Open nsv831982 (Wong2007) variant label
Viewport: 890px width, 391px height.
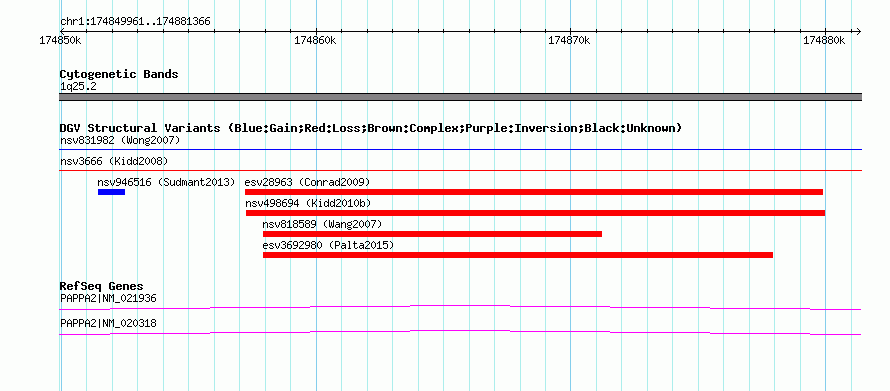[x=120, y=140]
